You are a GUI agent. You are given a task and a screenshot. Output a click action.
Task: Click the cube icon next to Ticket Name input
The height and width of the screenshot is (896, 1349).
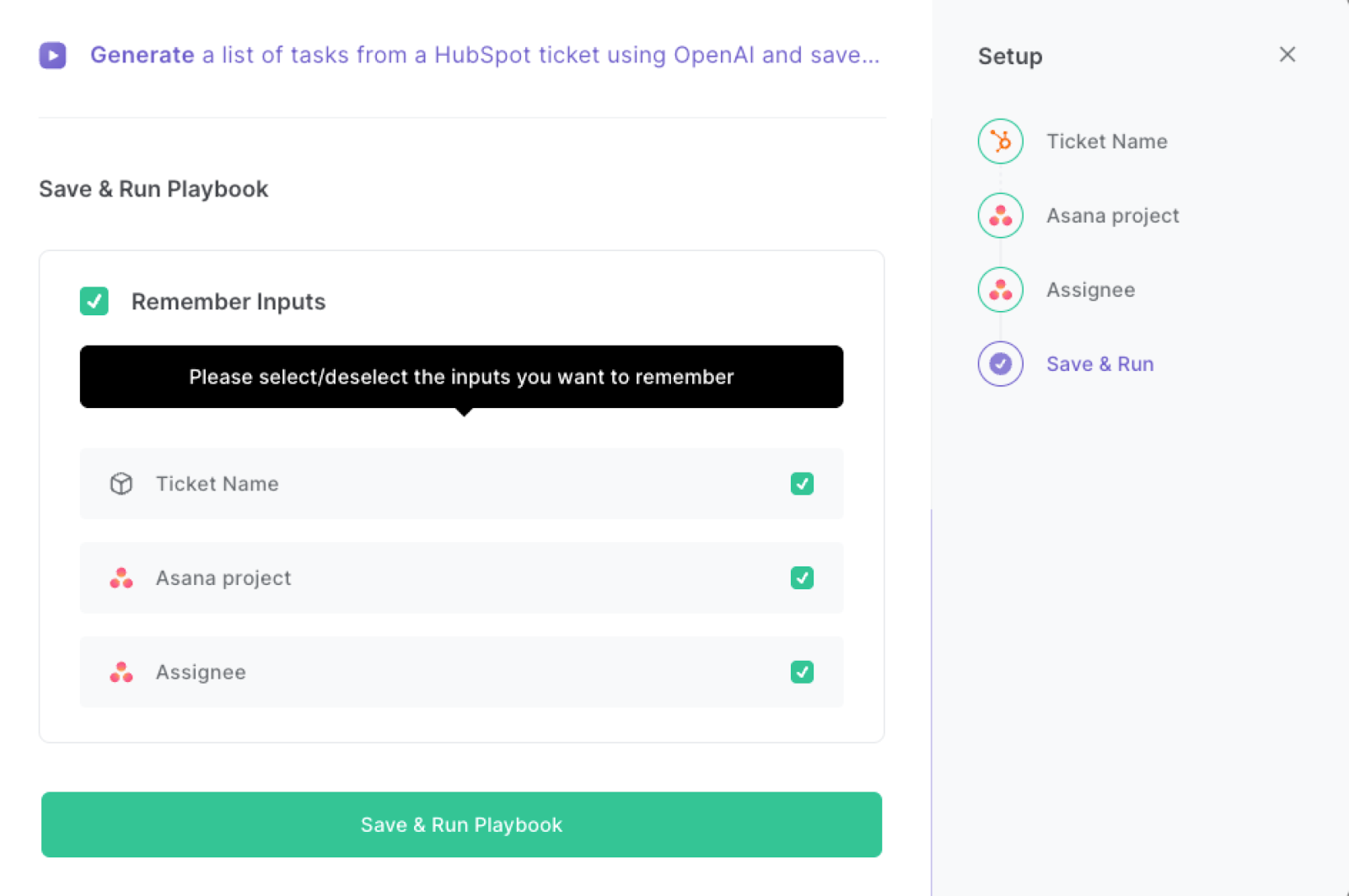point(121,484)
